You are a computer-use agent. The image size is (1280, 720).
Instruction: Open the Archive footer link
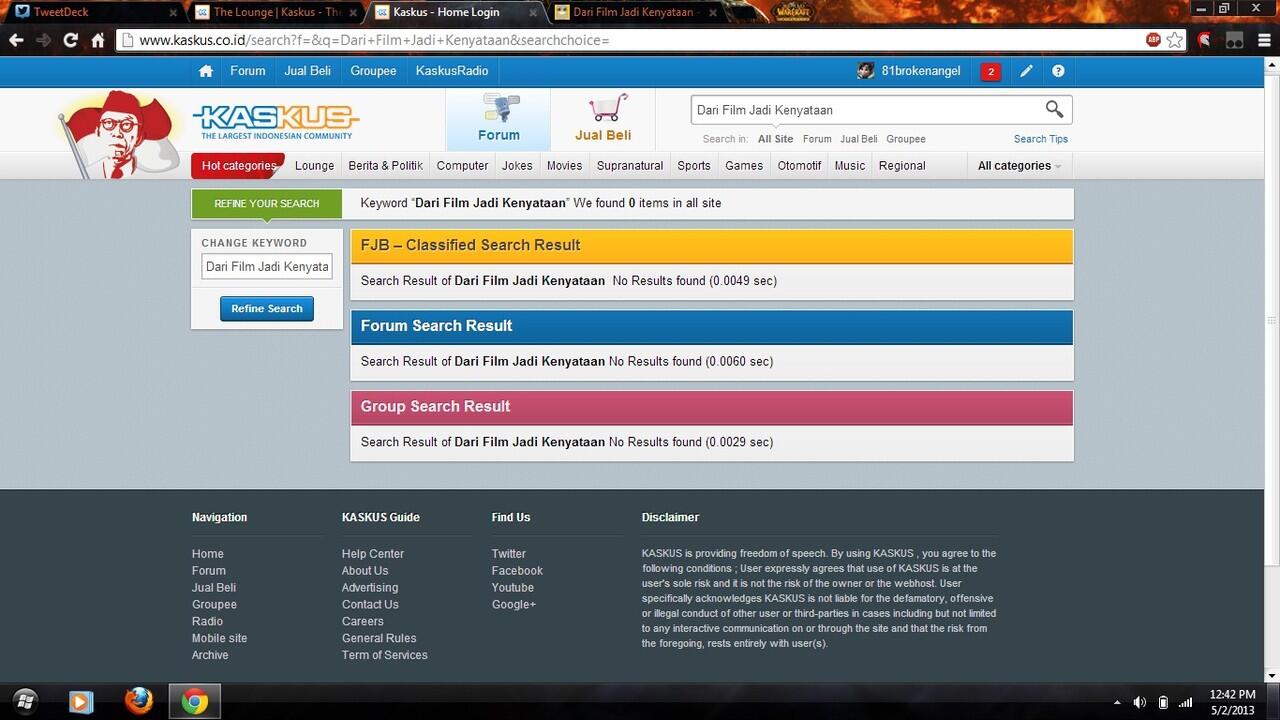point(210,655)
